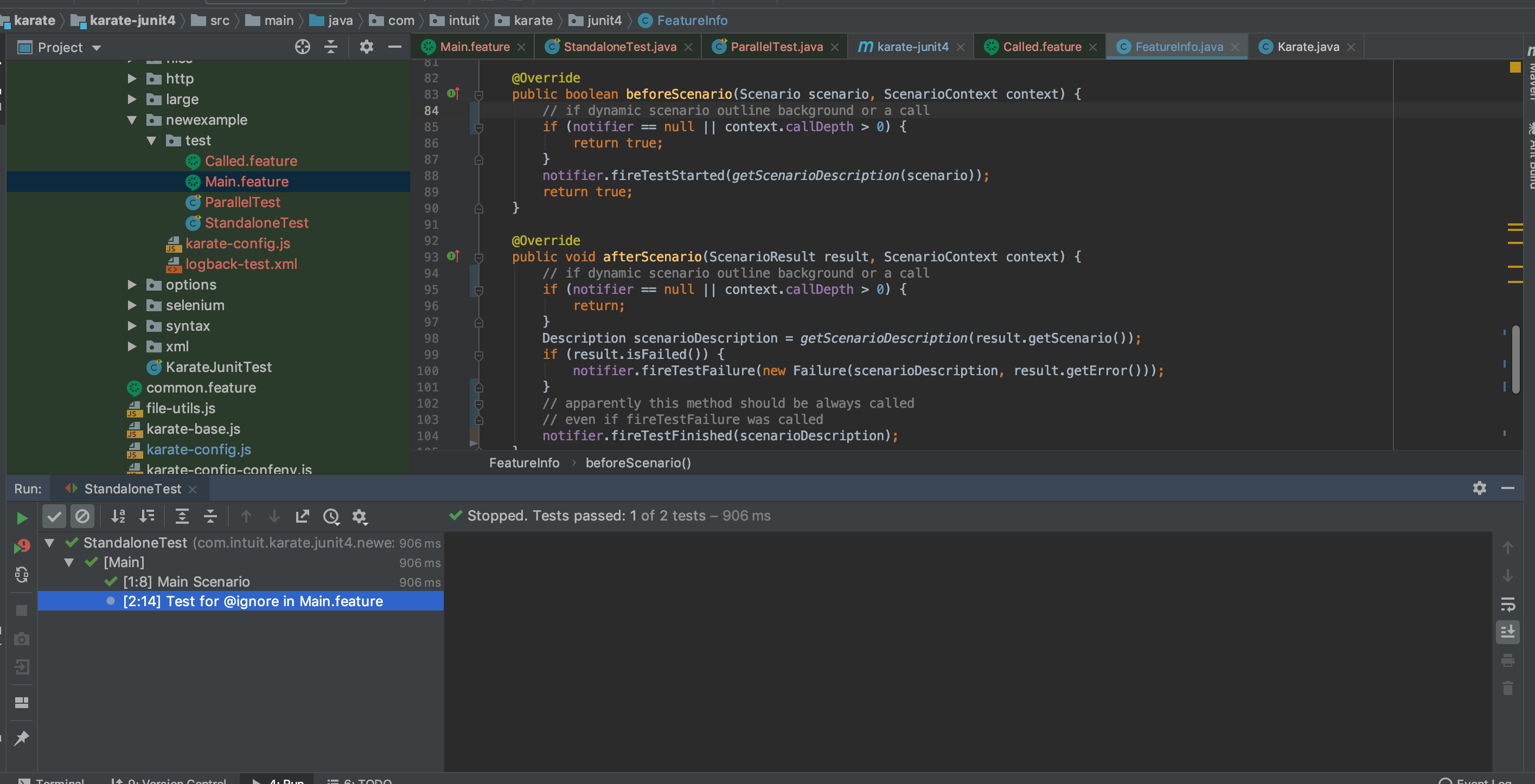Viewport: 1535px width, 784px height.
Task: Sort test results alphabetically
Action: [118, 516]
